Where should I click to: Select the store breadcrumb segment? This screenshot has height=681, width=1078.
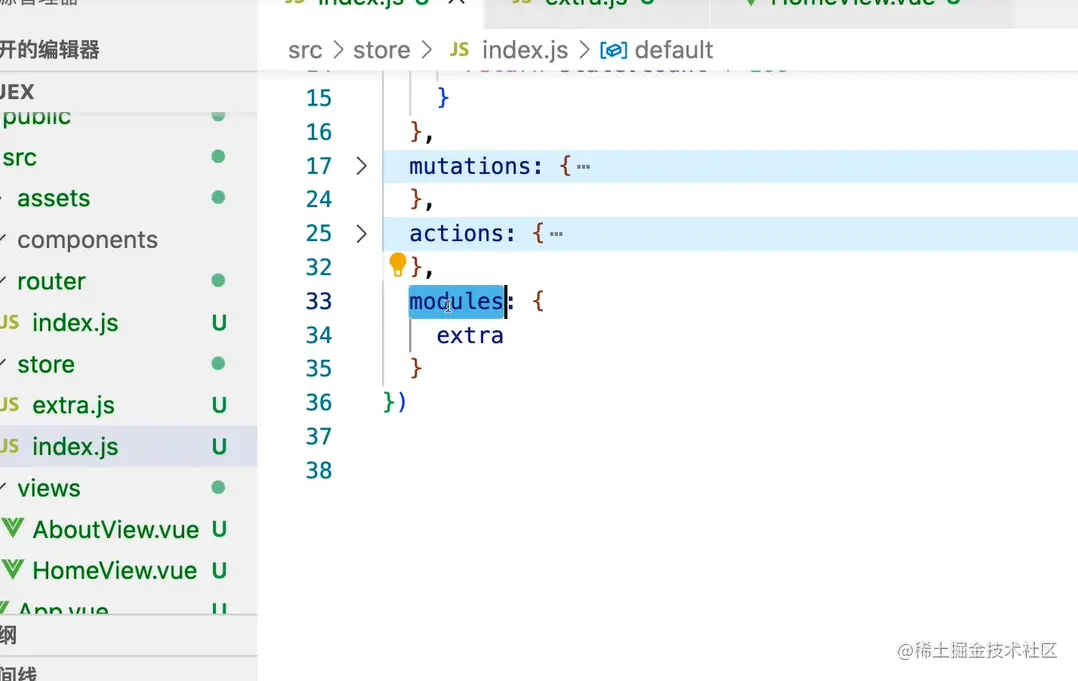(x=382, y=50)
